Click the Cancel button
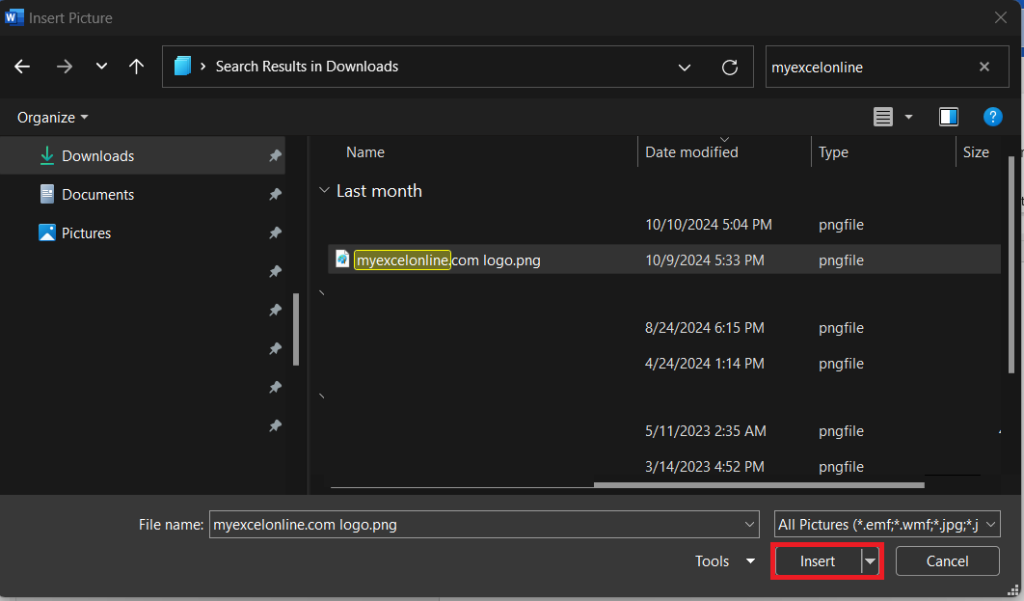Viewport: 1024px width, 601px height. click(947, 561)
